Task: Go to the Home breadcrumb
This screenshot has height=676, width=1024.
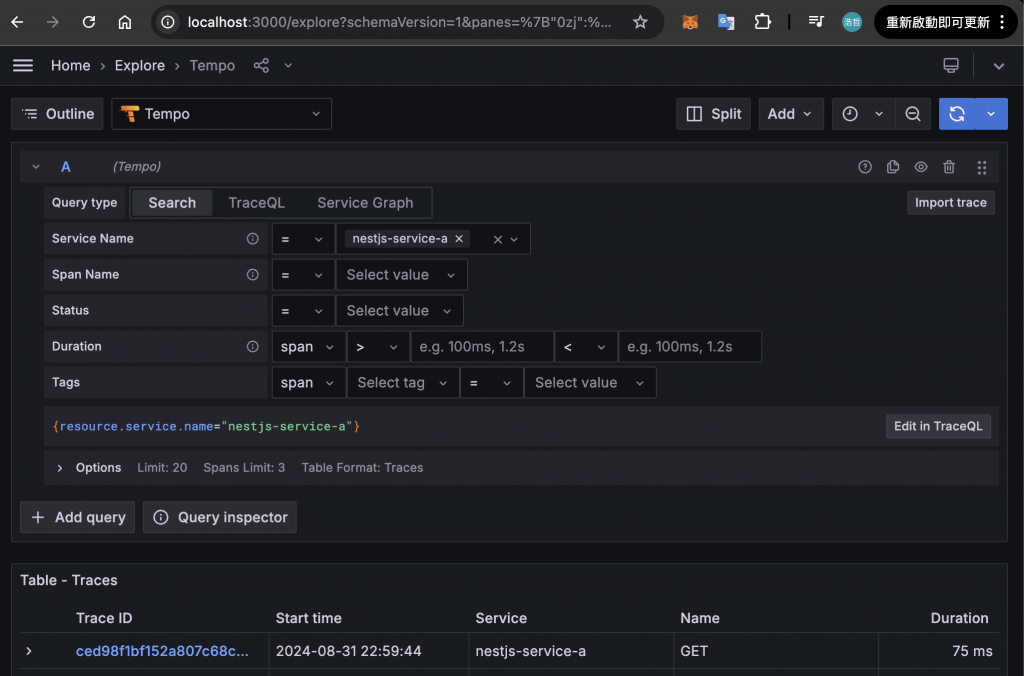Action: (x=71, y=65)
